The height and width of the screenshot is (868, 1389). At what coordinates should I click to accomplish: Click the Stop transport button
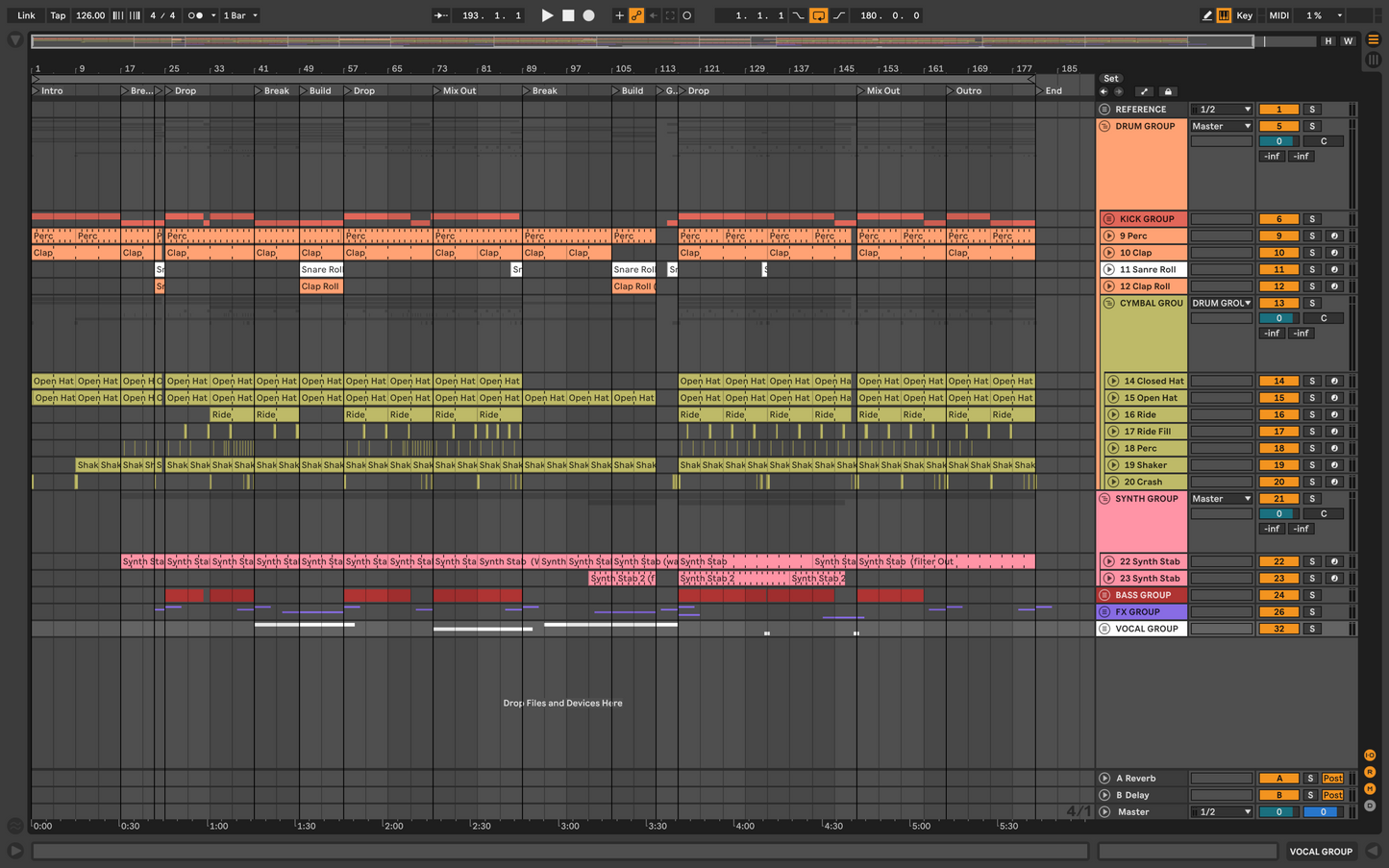(x=568, y=15)
